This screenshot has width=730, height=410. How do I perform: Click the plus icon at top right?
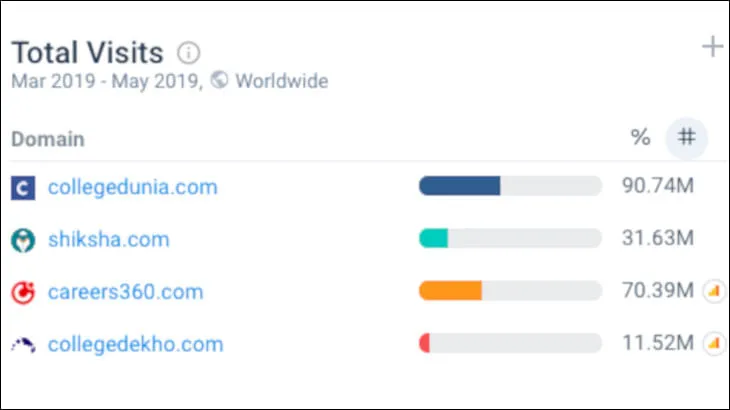712,47
